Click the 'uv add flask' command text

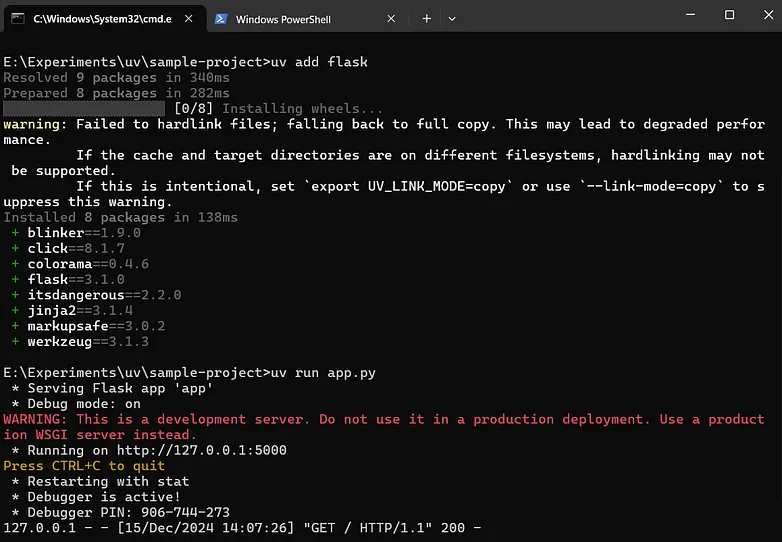(x=319, y=62)
